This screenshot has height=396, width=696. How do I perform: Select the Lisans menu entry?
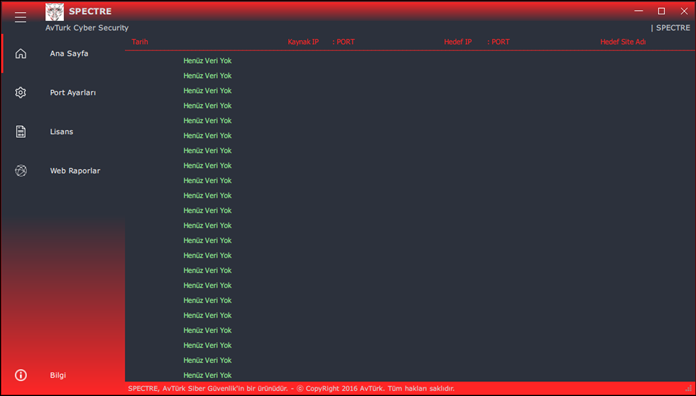point(62,132)
